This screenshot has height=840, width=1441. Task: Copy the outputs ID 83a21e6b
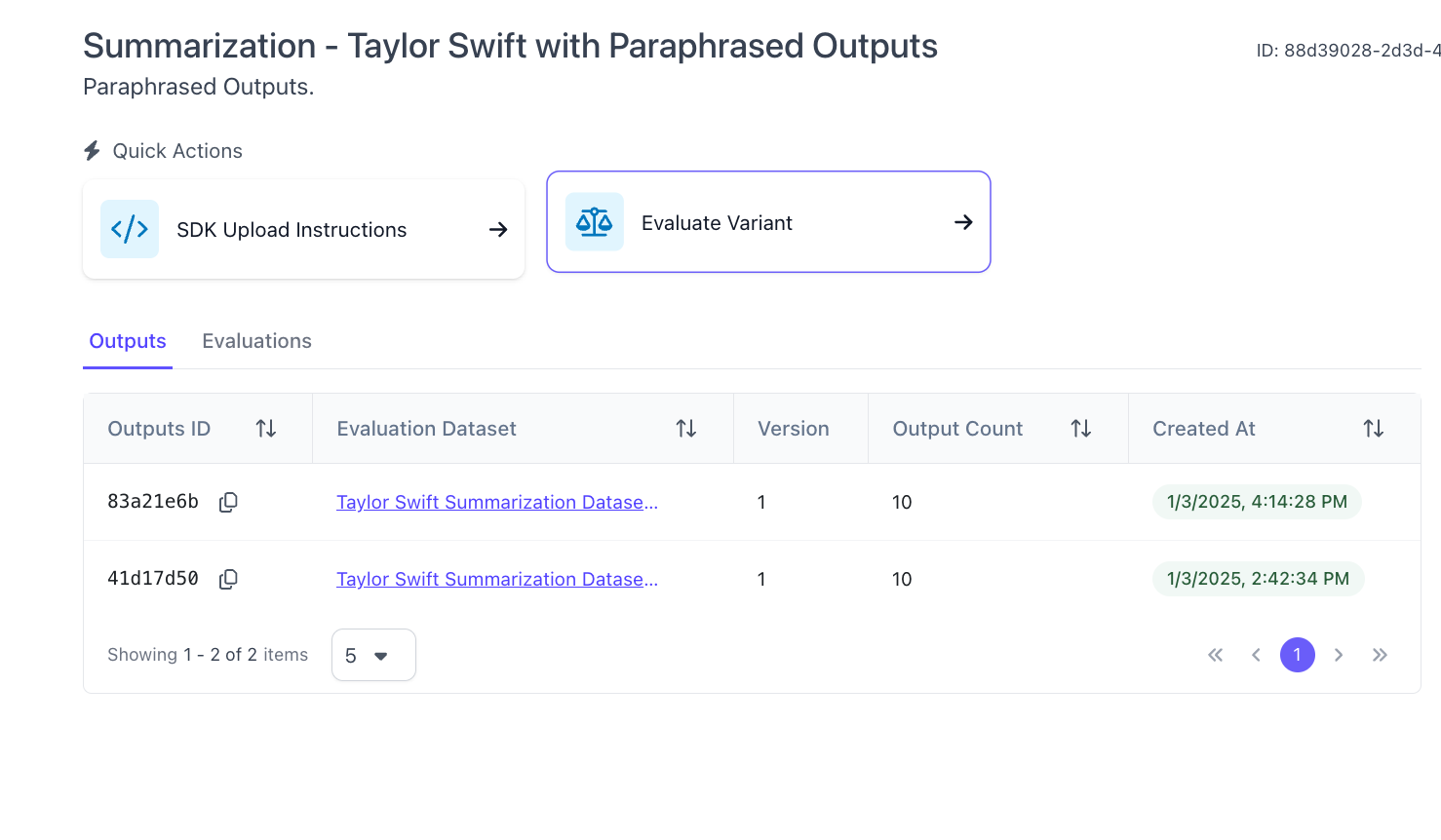tap(228, 502)
